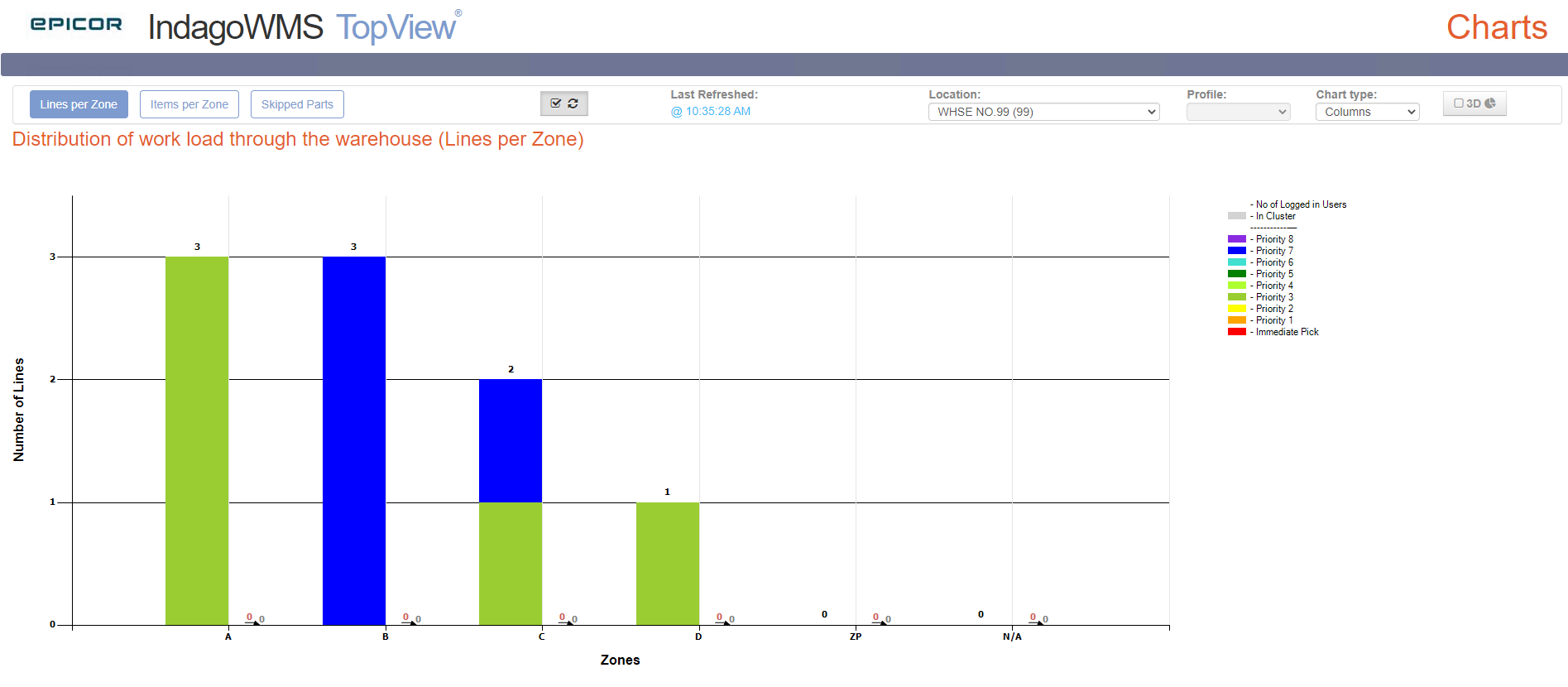Click the Number of Lines axis title
Screen dimensions: 1568x687
(19, 410)
